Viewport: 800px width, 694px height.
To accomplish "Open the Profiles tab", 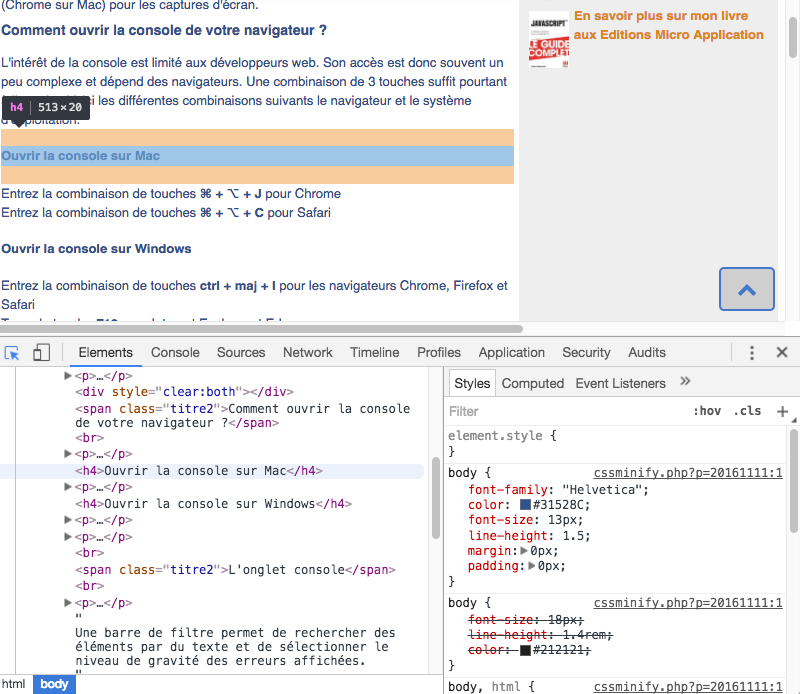I will (x=439, y=353).
